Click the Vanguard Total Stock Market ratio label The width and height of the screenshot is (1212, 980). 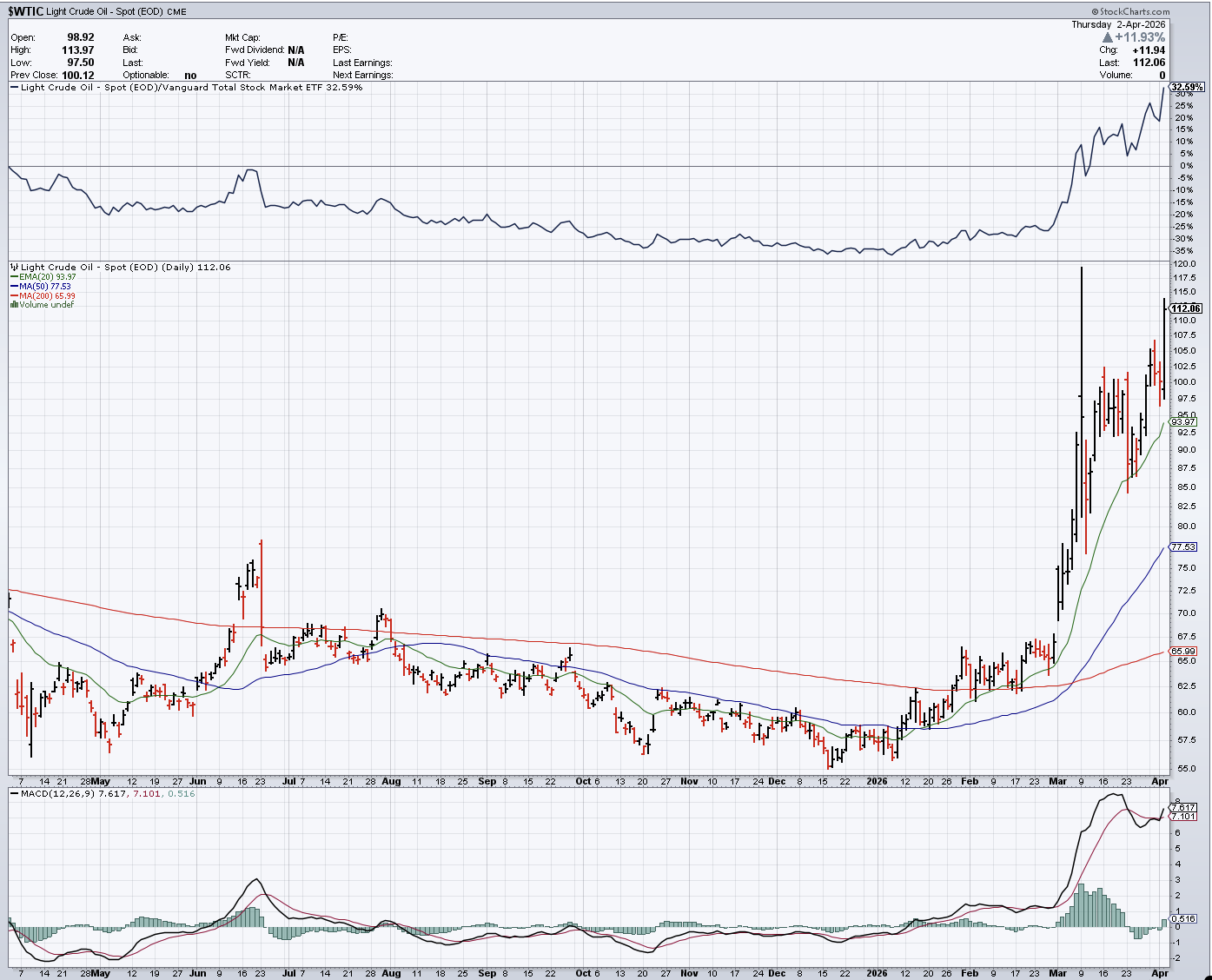pos(191,88)
